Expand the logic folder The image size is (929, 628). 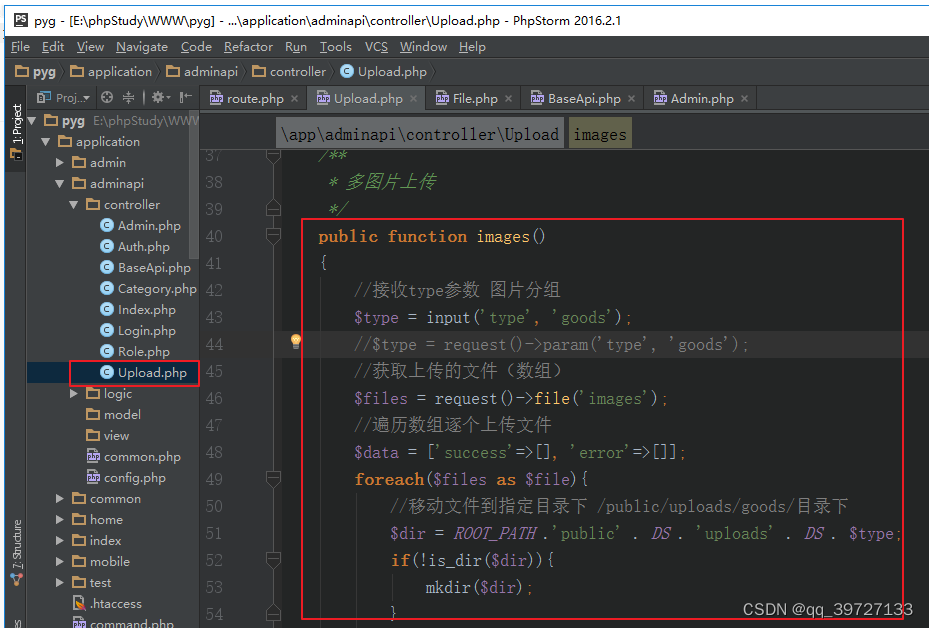73,393
